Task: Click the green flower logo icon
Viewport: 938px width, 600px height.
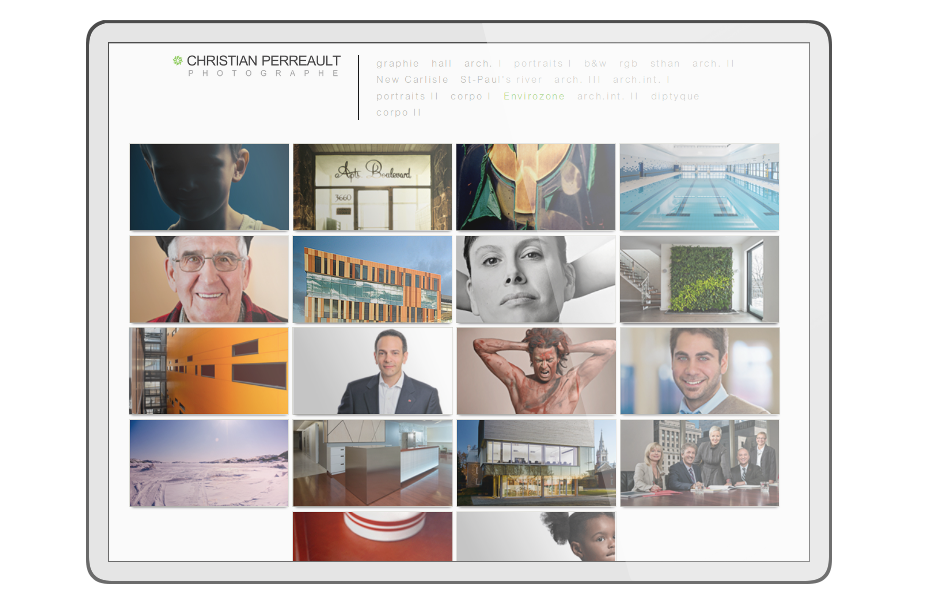Action: tap(178, 61)
